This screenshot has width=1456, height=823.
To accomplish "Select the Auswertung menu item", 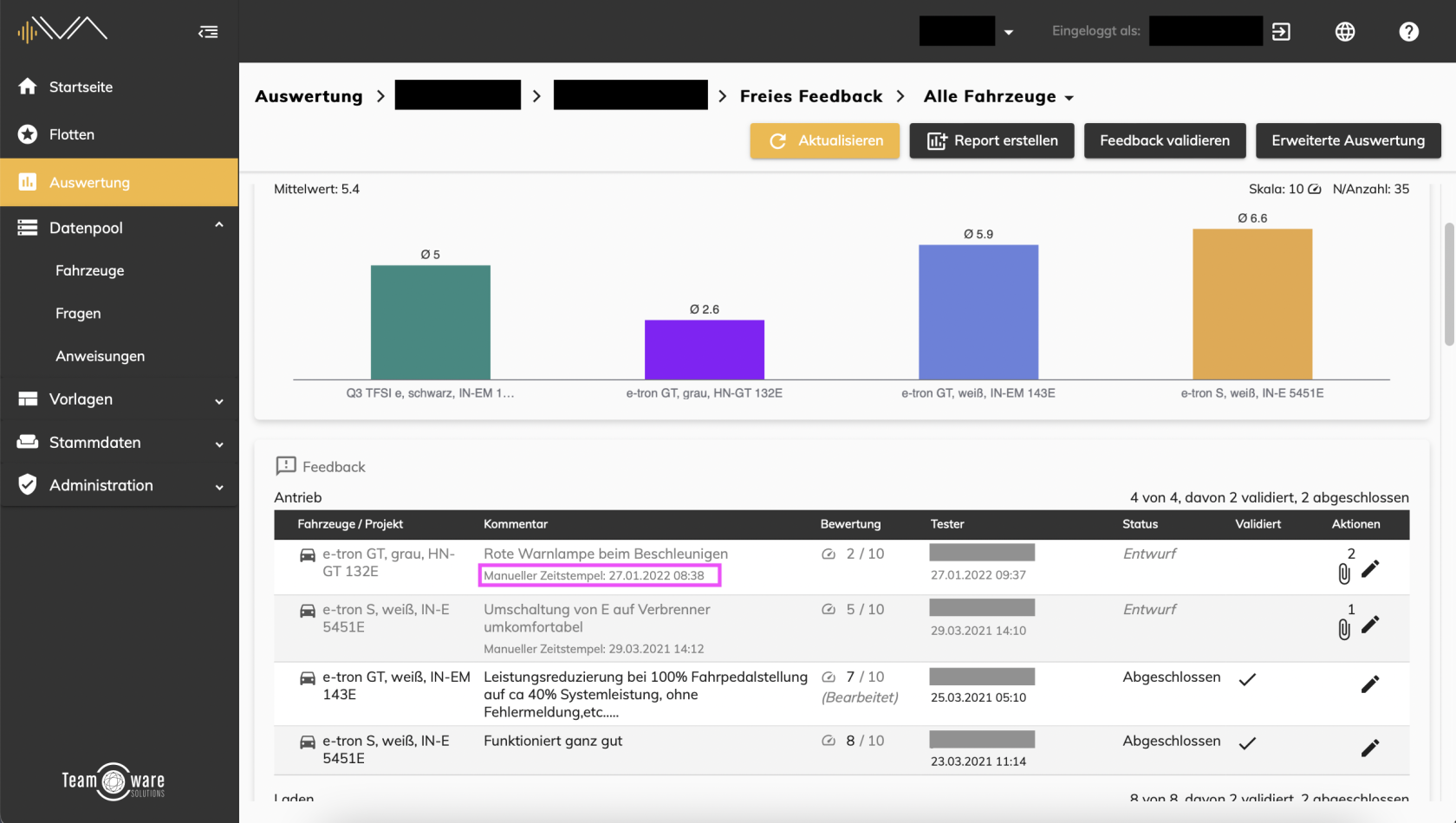I will (x=119, y=182).
